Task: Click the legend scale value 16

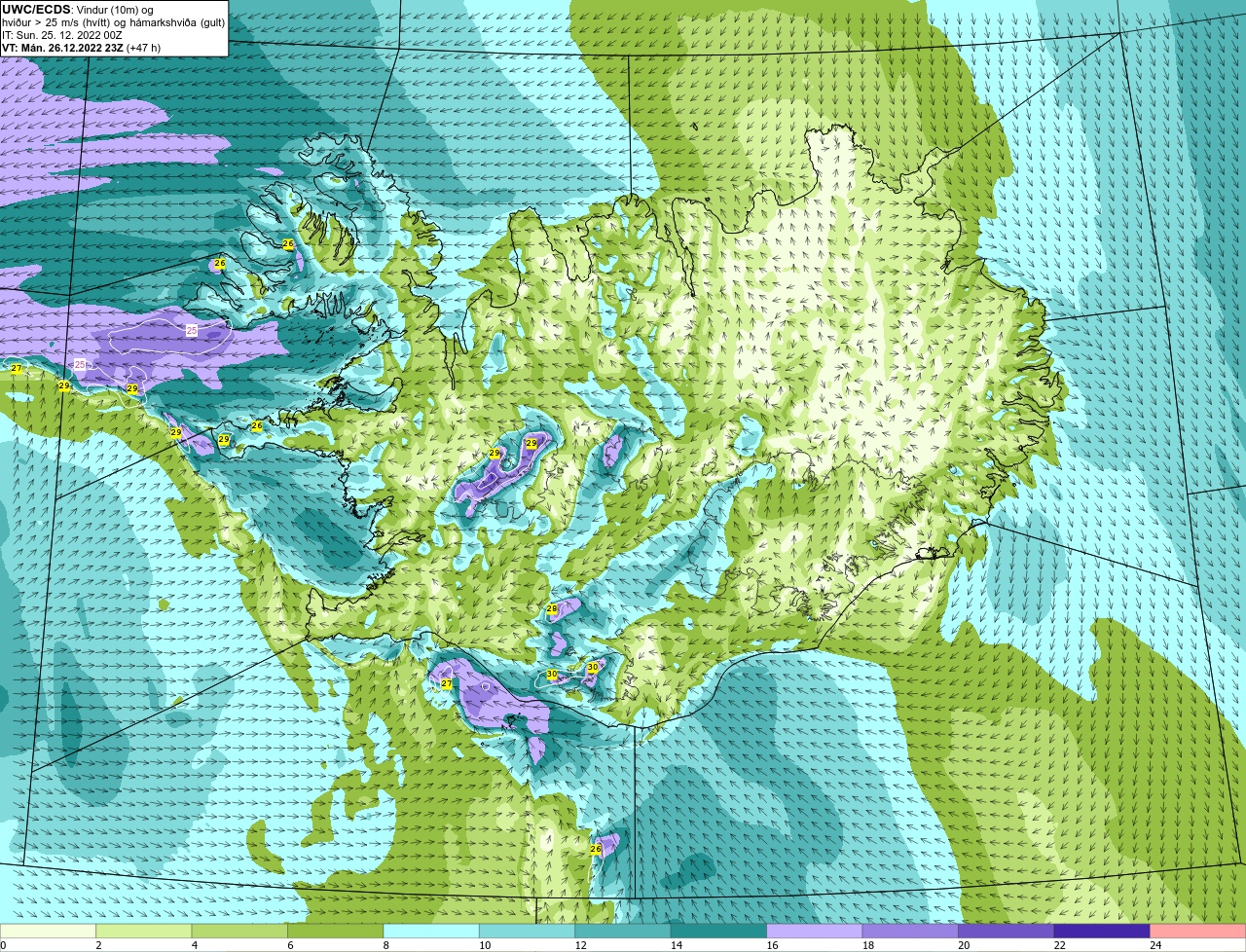Action: click(x=771, y=945)
